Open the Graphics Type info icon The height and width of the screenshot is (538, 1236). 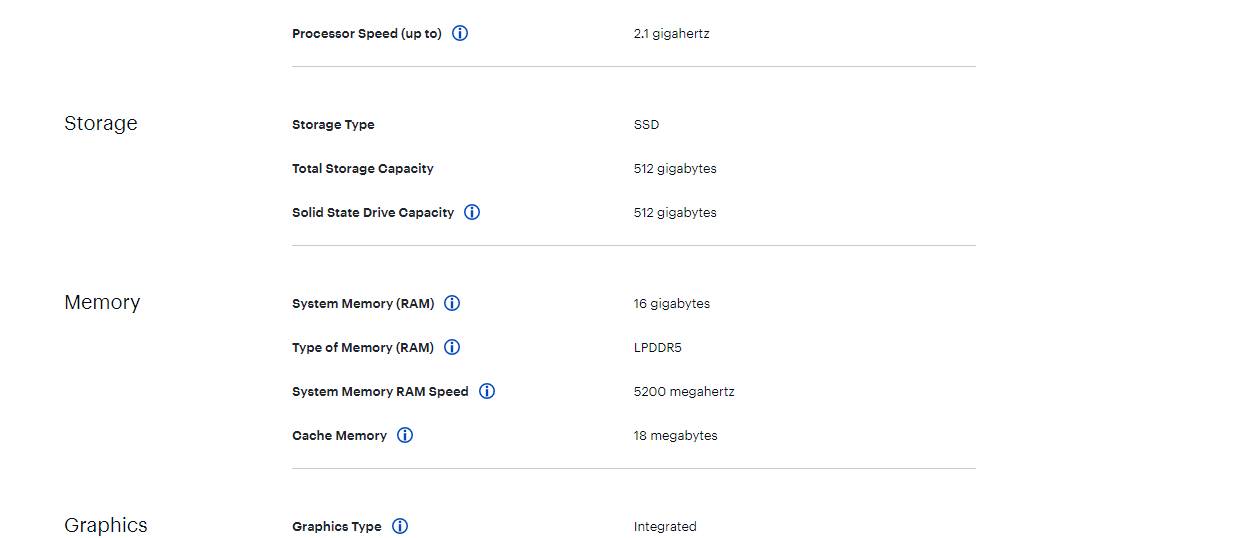click(x=400, y=526)
